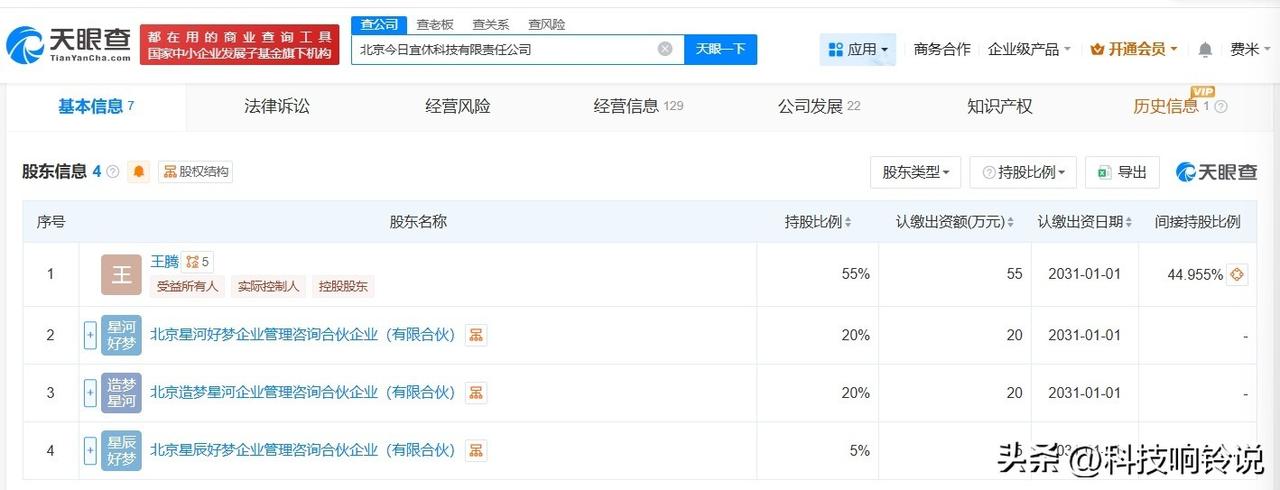This screenshot has height=490, width=1280.
Task: Sort by 认缴出资日期 column header
Action: point(1084,222)
